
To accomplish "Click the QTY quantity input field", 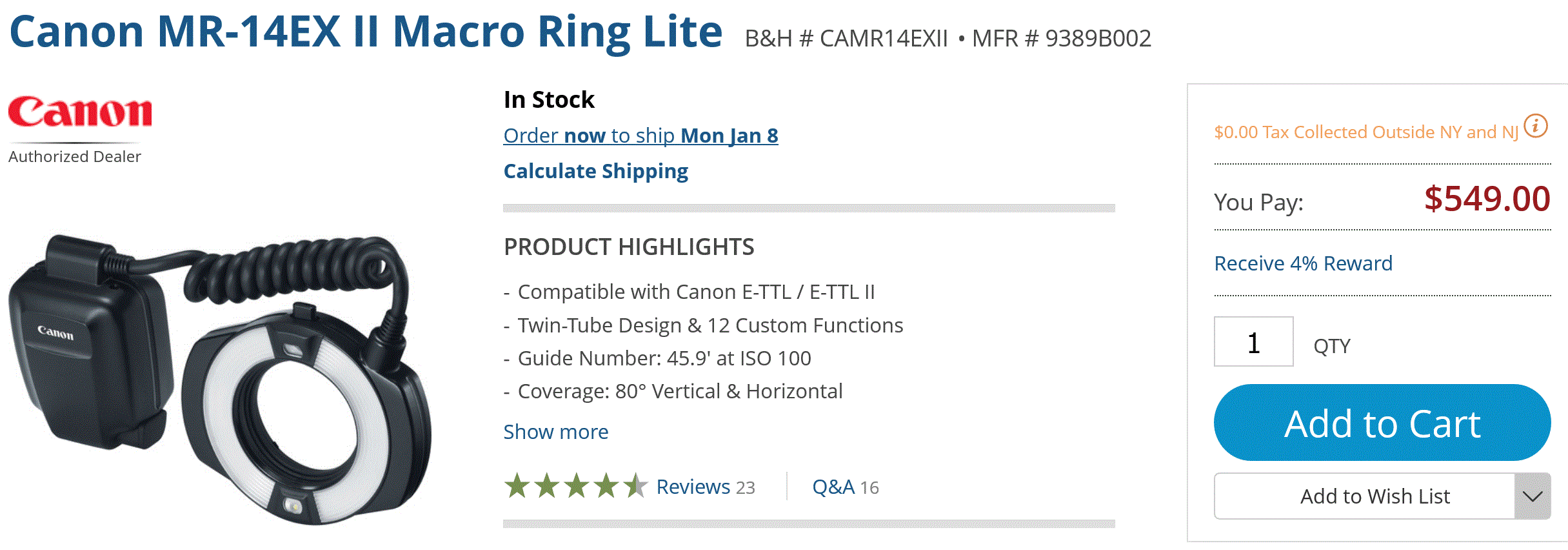I will coord(1253,342).
